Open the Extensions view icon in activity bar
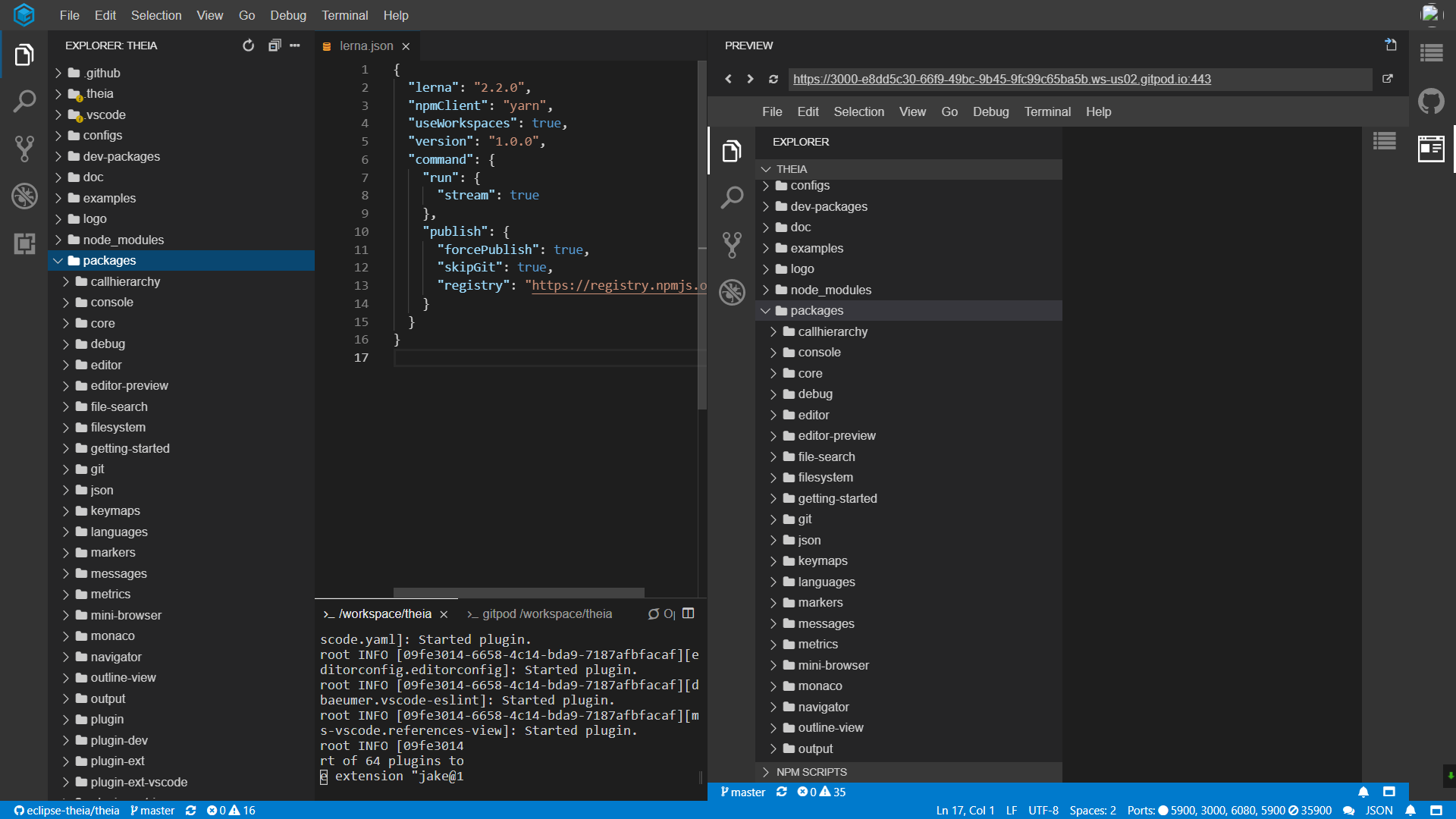The image size is (1456, 819). tap(24, 243)
